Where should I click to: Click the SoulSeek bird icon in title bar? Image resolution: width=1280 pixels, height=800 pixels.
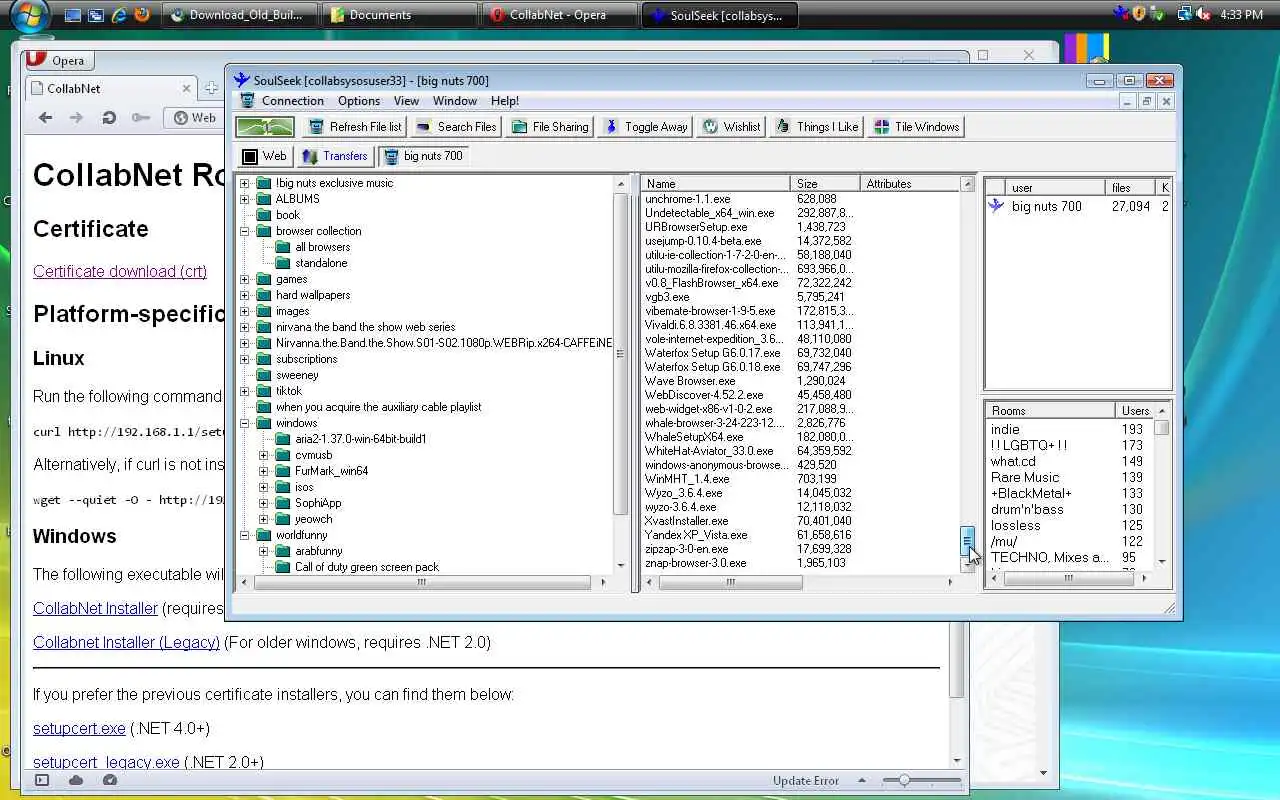[x=241, y=80]
